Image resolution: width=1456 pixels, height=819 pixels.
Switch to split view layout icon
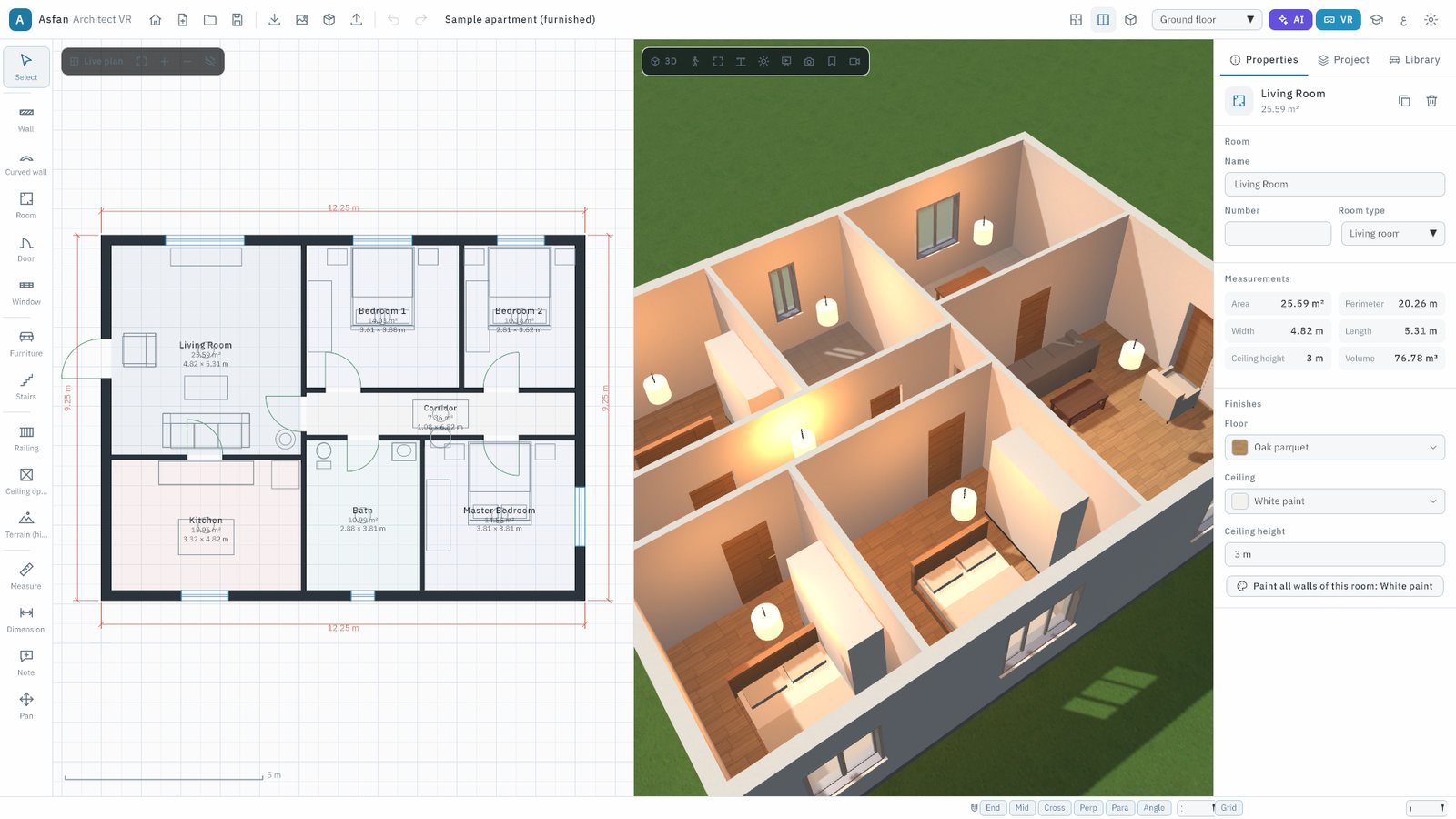[1103, 19]
